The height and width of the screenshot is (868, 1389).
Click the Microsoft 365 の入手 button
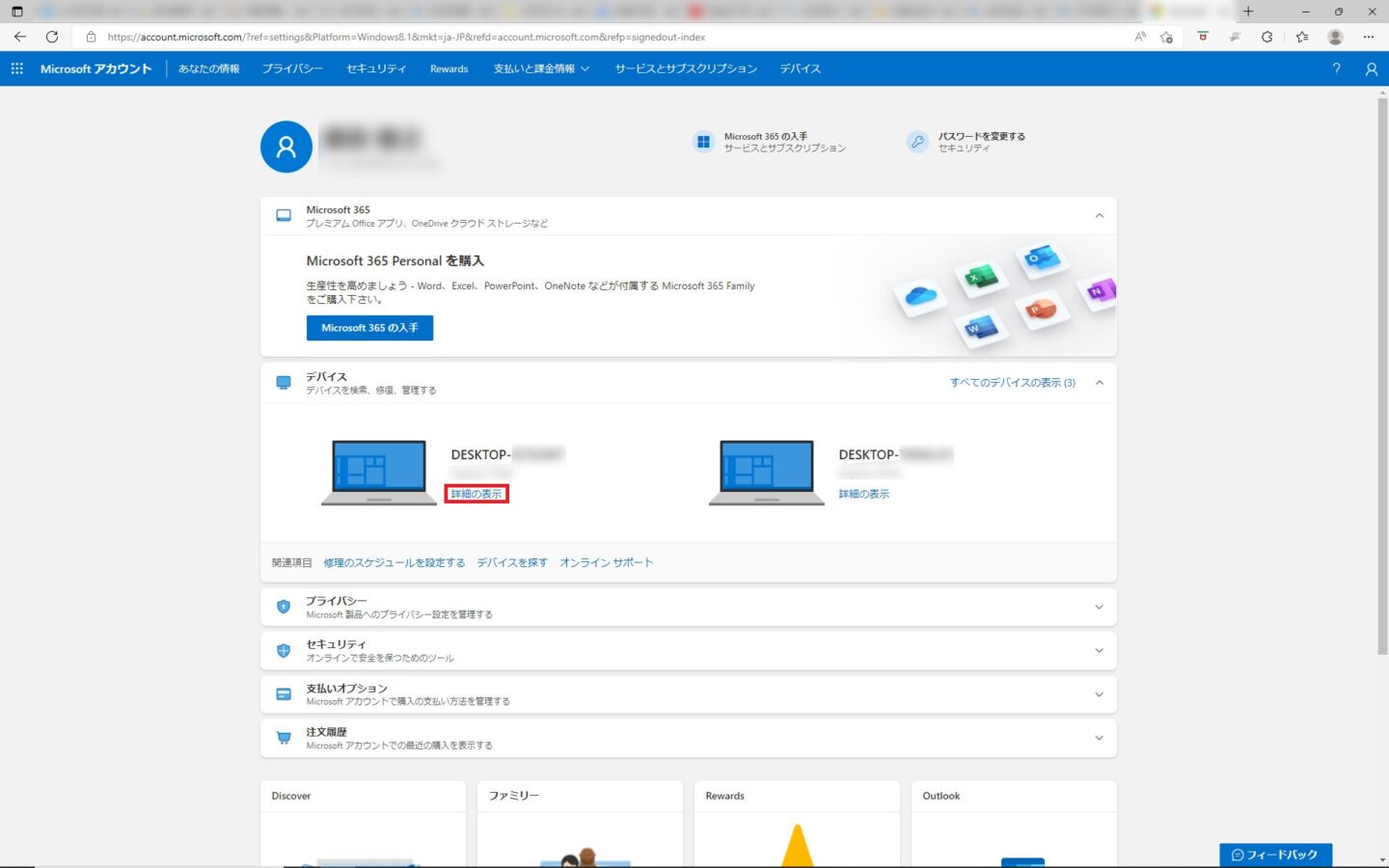(369, 328)
